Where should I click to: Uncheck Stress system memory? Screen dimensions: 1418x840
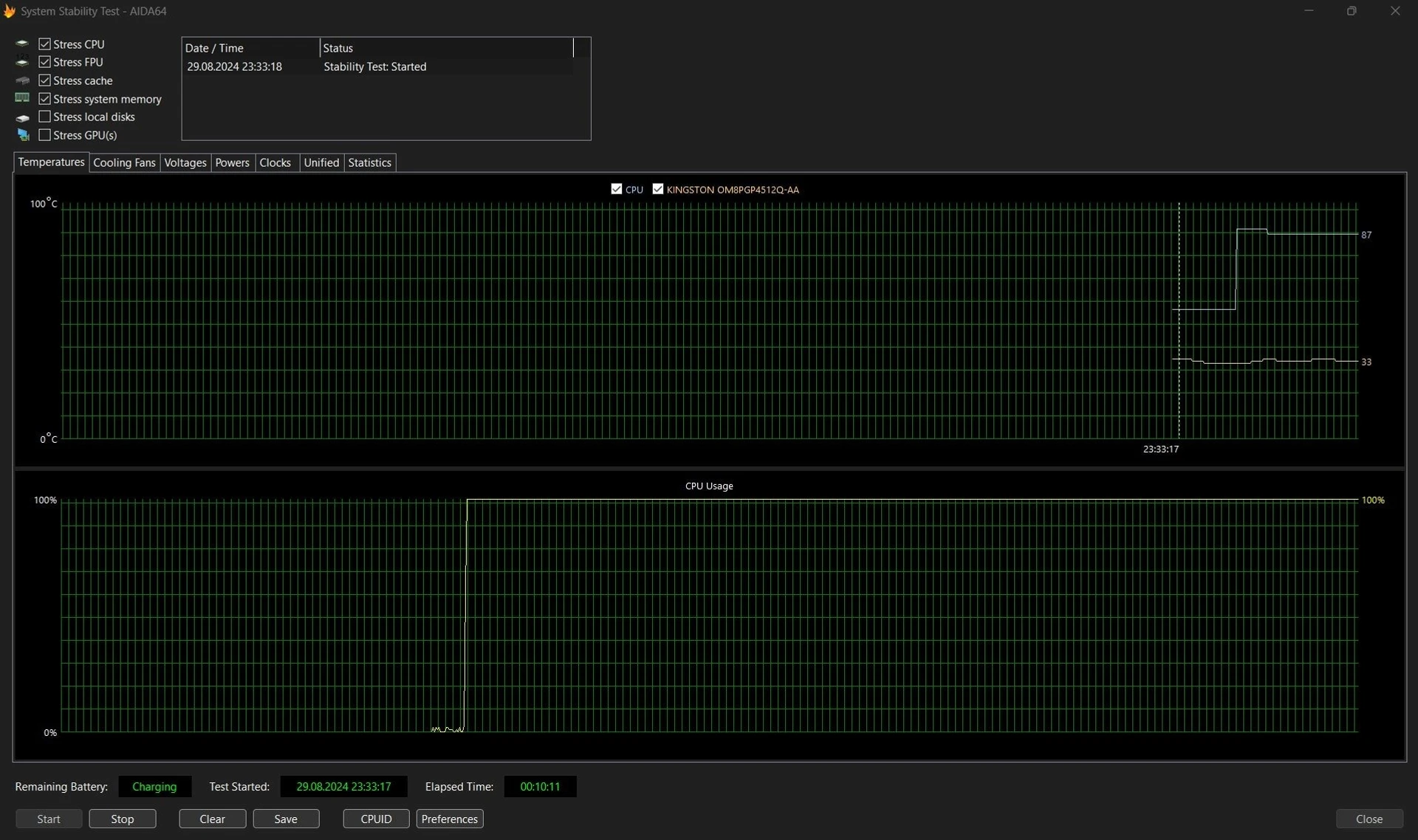pyautogui.click(x=44, y=99)
